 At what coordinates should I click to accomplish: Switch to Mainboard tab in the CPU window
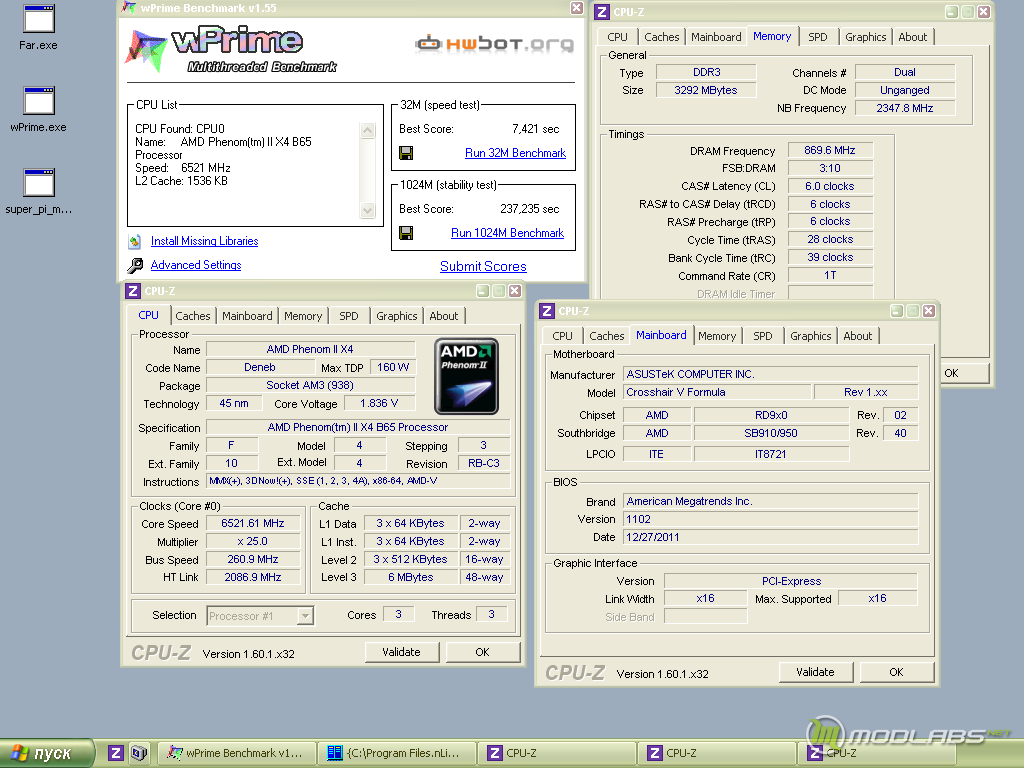point(247,316)
